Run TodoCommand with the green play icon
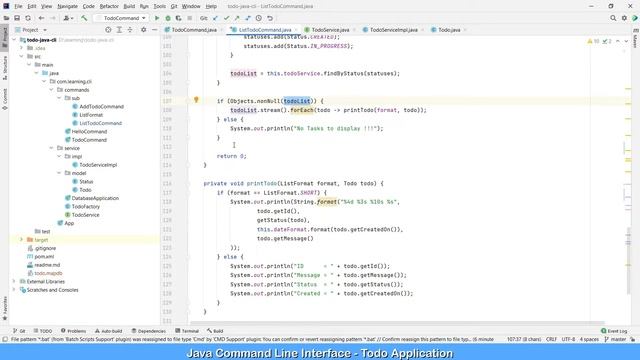The height and width of the screenshot is (360, 640). (157, 18)
